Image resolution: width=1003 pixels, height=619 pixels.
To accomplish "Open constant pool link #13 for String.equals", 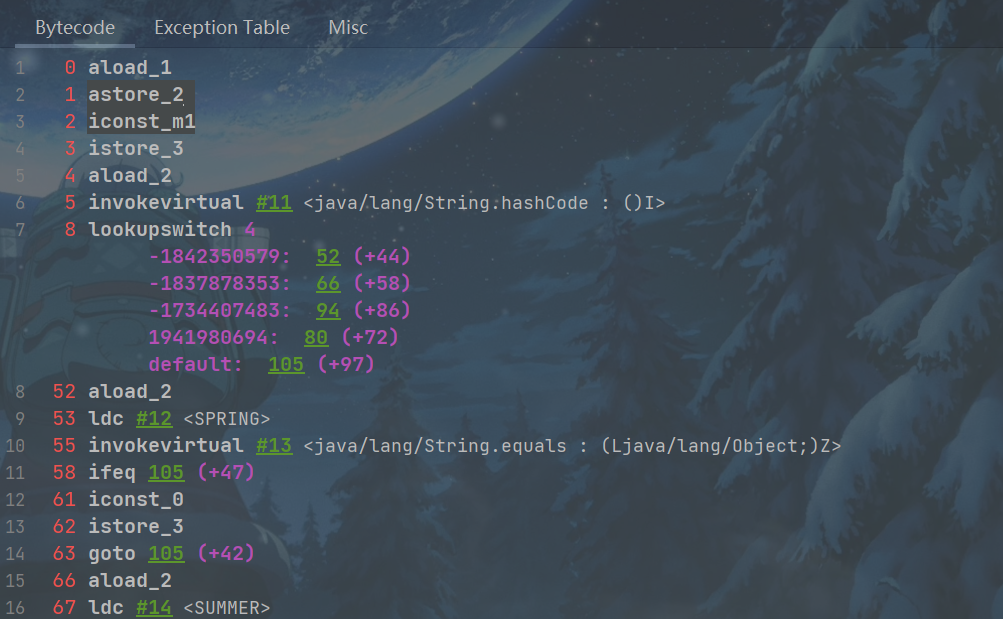I will [x=274, y=445].
